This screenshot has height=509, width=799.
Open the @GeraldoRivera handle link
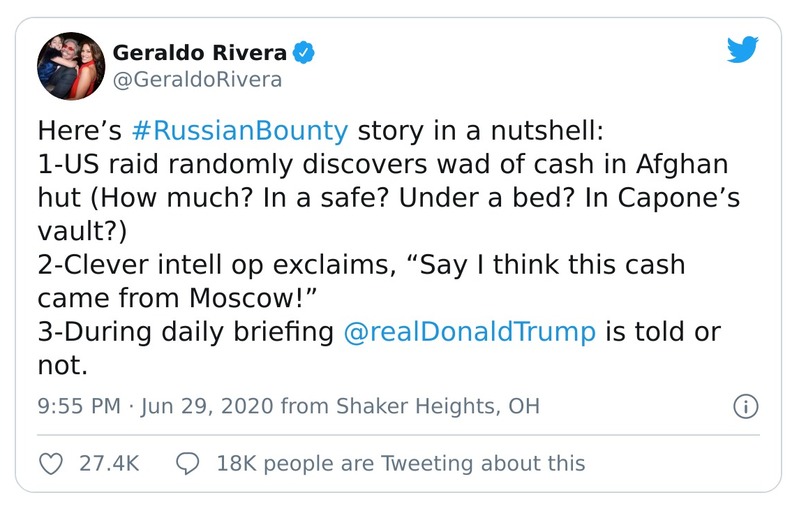198,79
